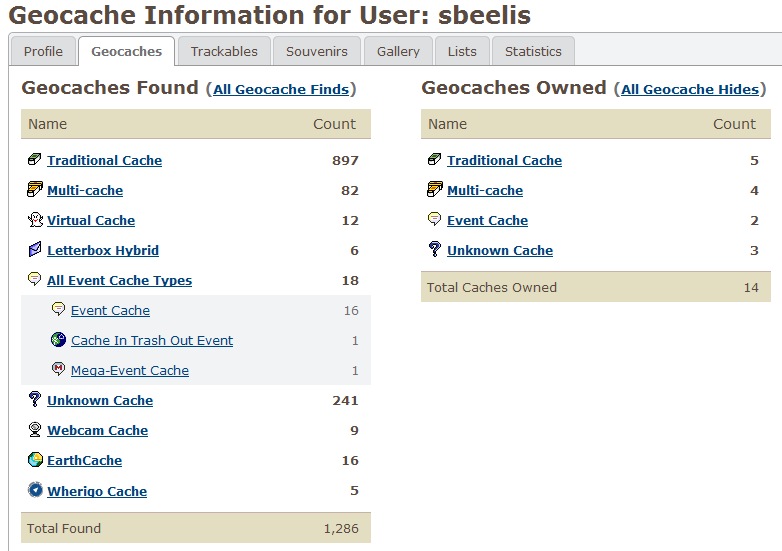Image resolution: width=782 pixels, height=551 pixels.
Task: Click the EarthCache icon
Action: (x=35, y=460)
